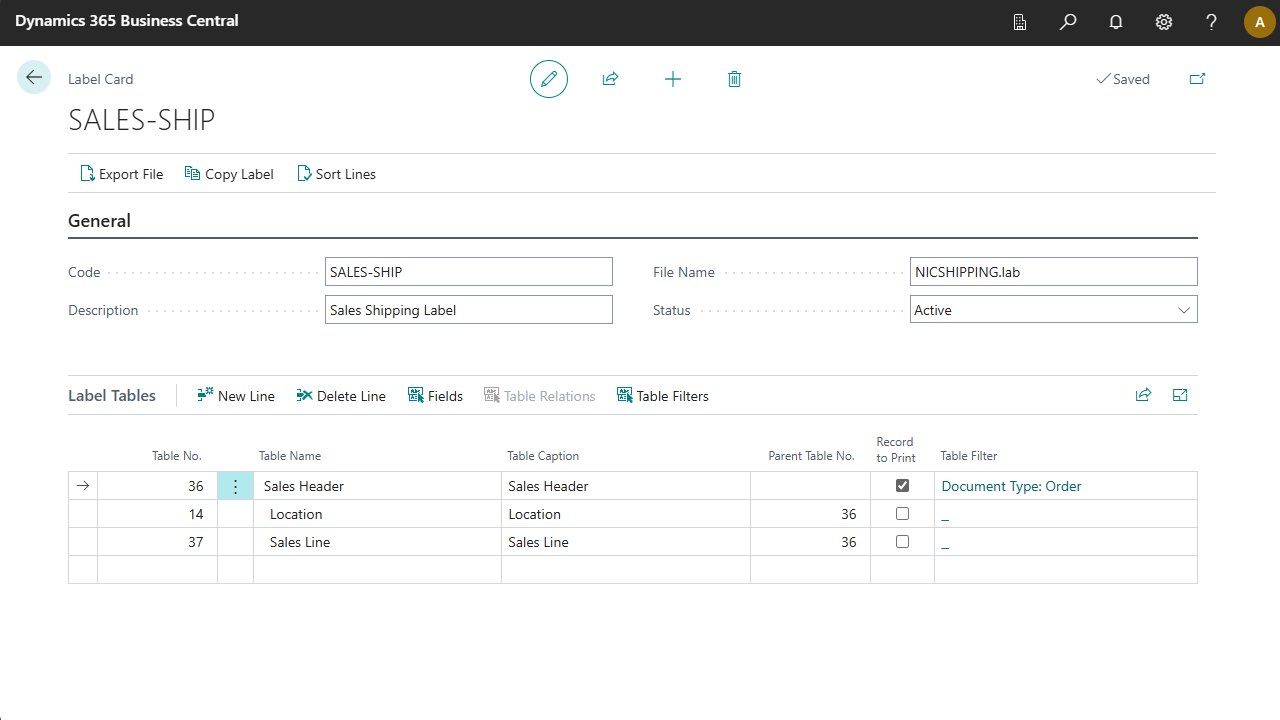Toggle Record to Print for Sales Header
The height and width of the screenshot is (720, 1280).
[902, 486]
